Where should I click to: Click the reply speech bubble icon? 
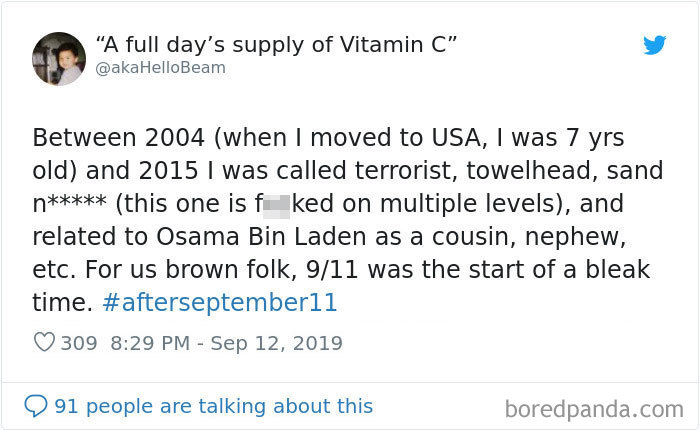(36, 406)
